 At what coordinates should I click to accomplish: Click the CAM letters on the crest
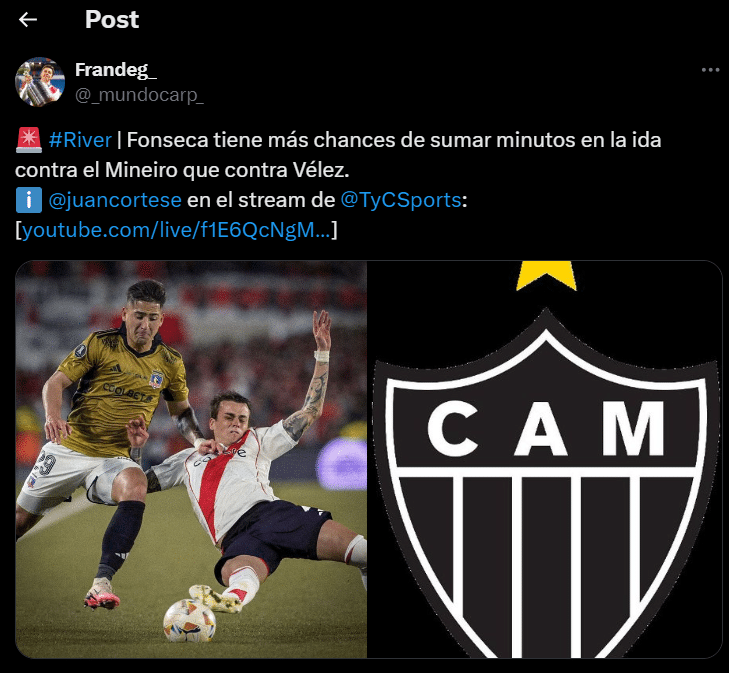[545, 428]
